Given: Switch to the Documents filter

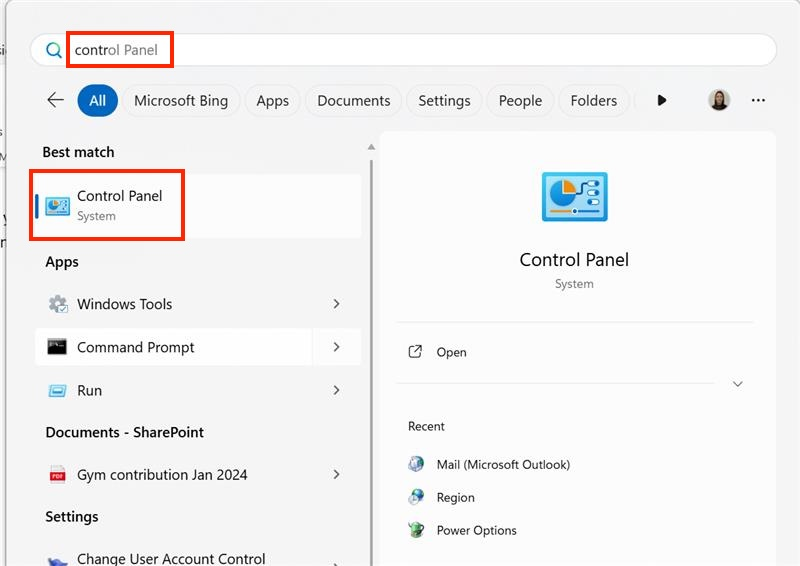Looking at the screenshot, I should [354, 101].
